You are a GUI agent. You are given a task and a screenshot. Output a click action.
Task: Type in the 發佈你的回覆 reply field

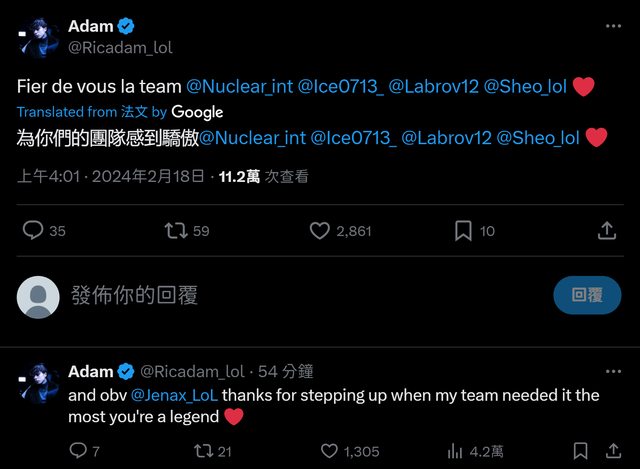(300, 295)
